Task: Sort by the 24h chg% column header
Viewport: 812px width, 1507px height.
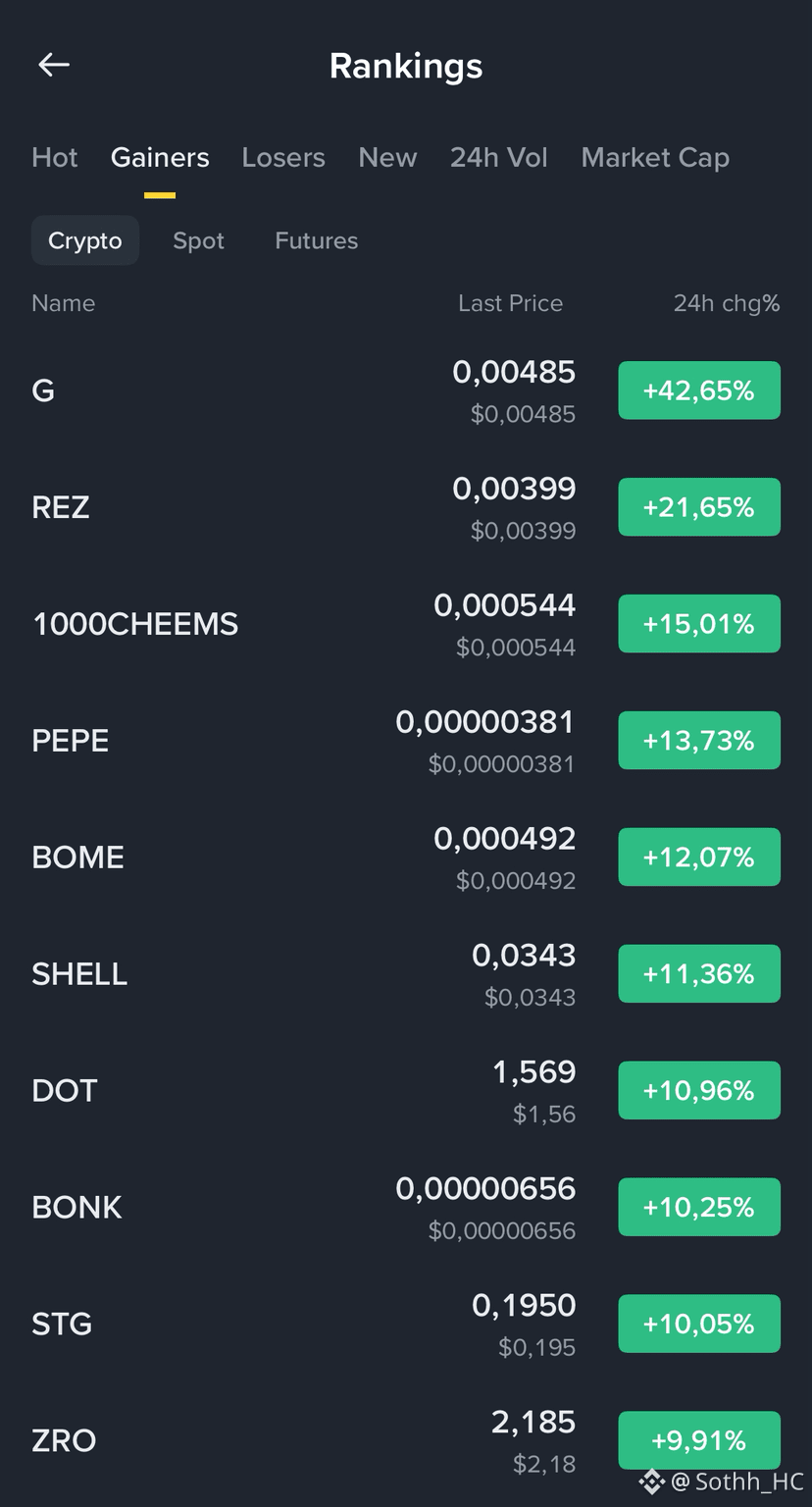Action: (x=727, y=303)
